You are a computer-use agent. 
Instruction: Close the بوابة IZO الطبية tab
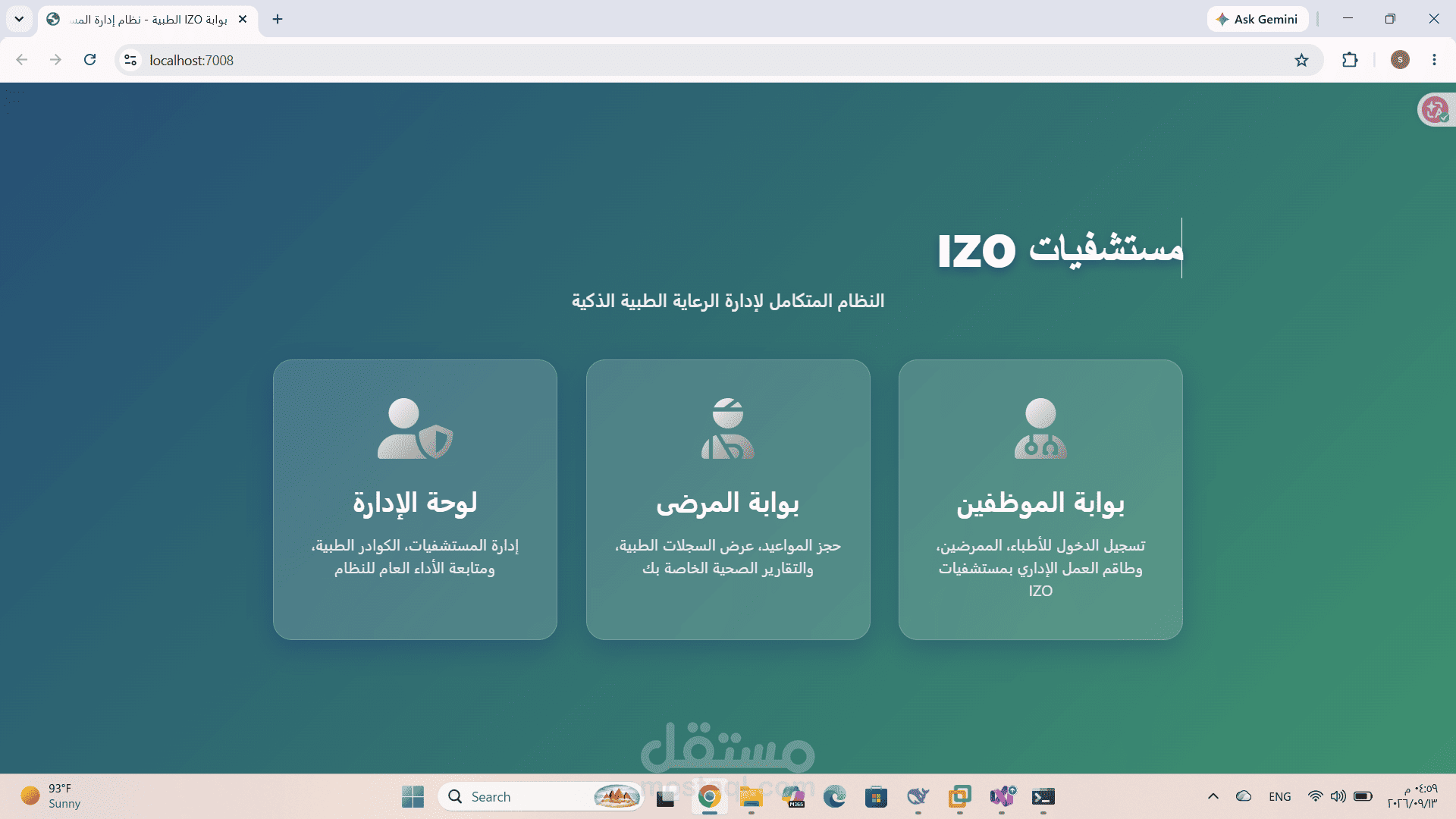(243, 19)
